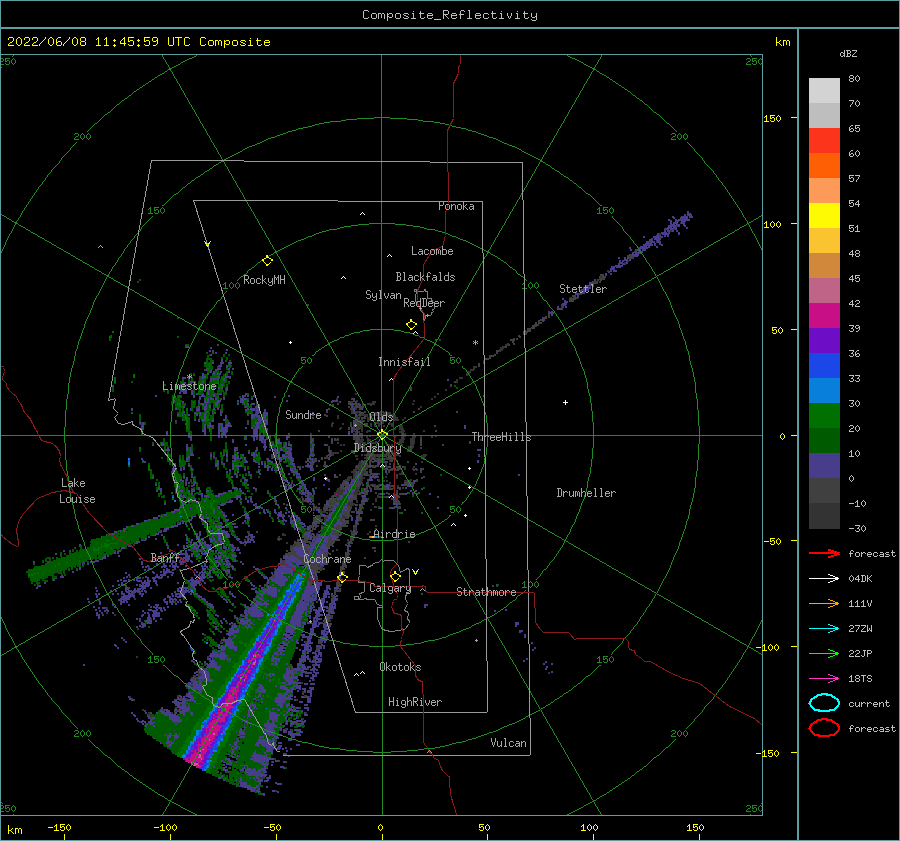The height and width of the screenshot is (841, 900).
Task: Click the magenta 18TS arrow icon
Action: click(824, 679)
